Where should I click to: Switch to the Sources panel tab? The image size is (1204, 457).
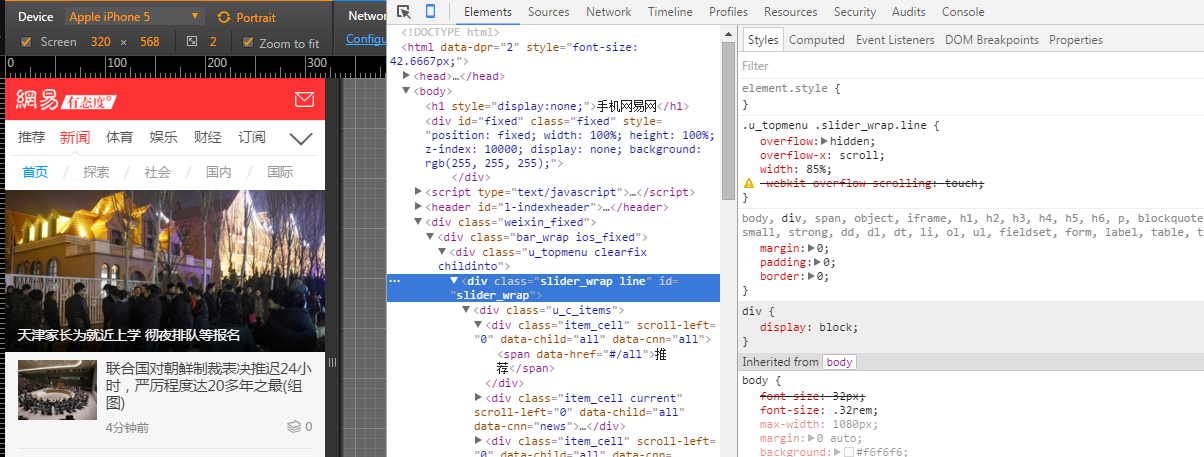tap(549, 12)
